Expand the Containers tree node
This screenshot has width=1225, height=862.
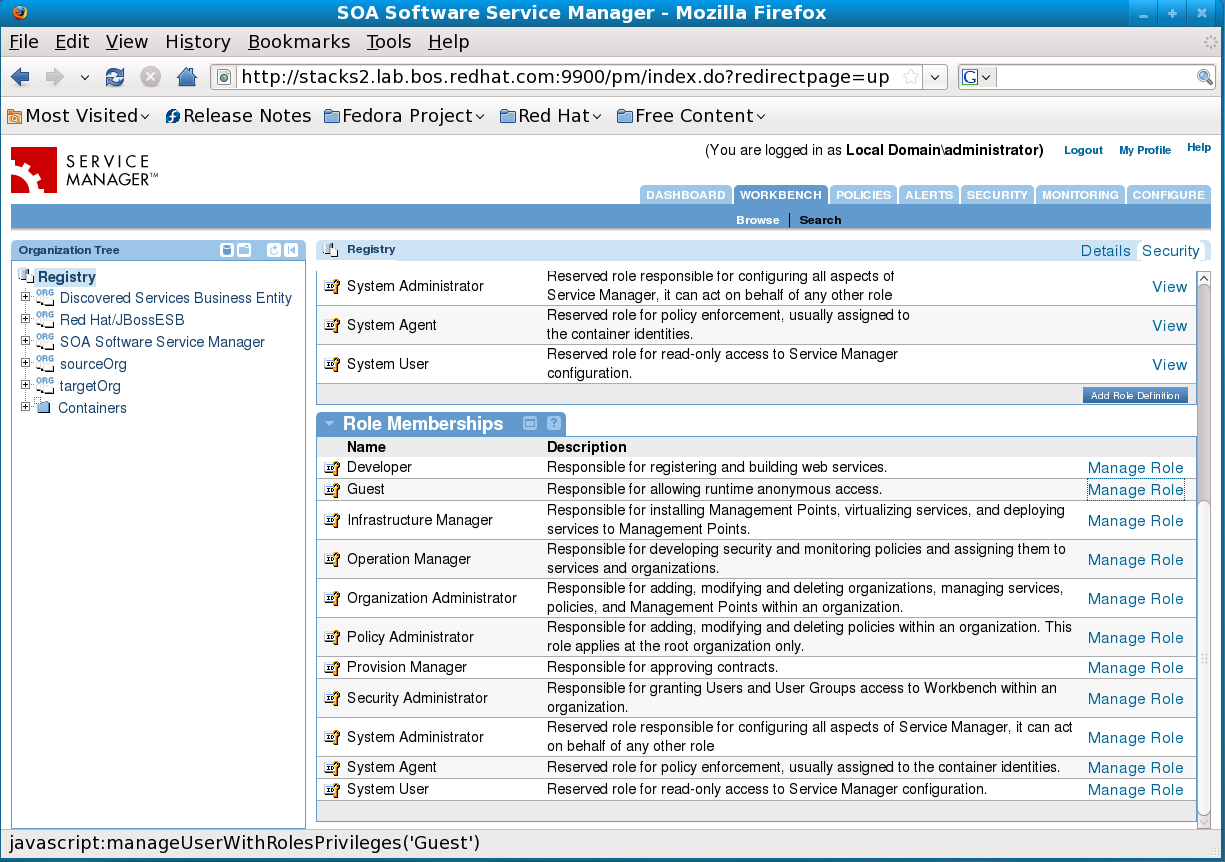(x=25, y=407)
